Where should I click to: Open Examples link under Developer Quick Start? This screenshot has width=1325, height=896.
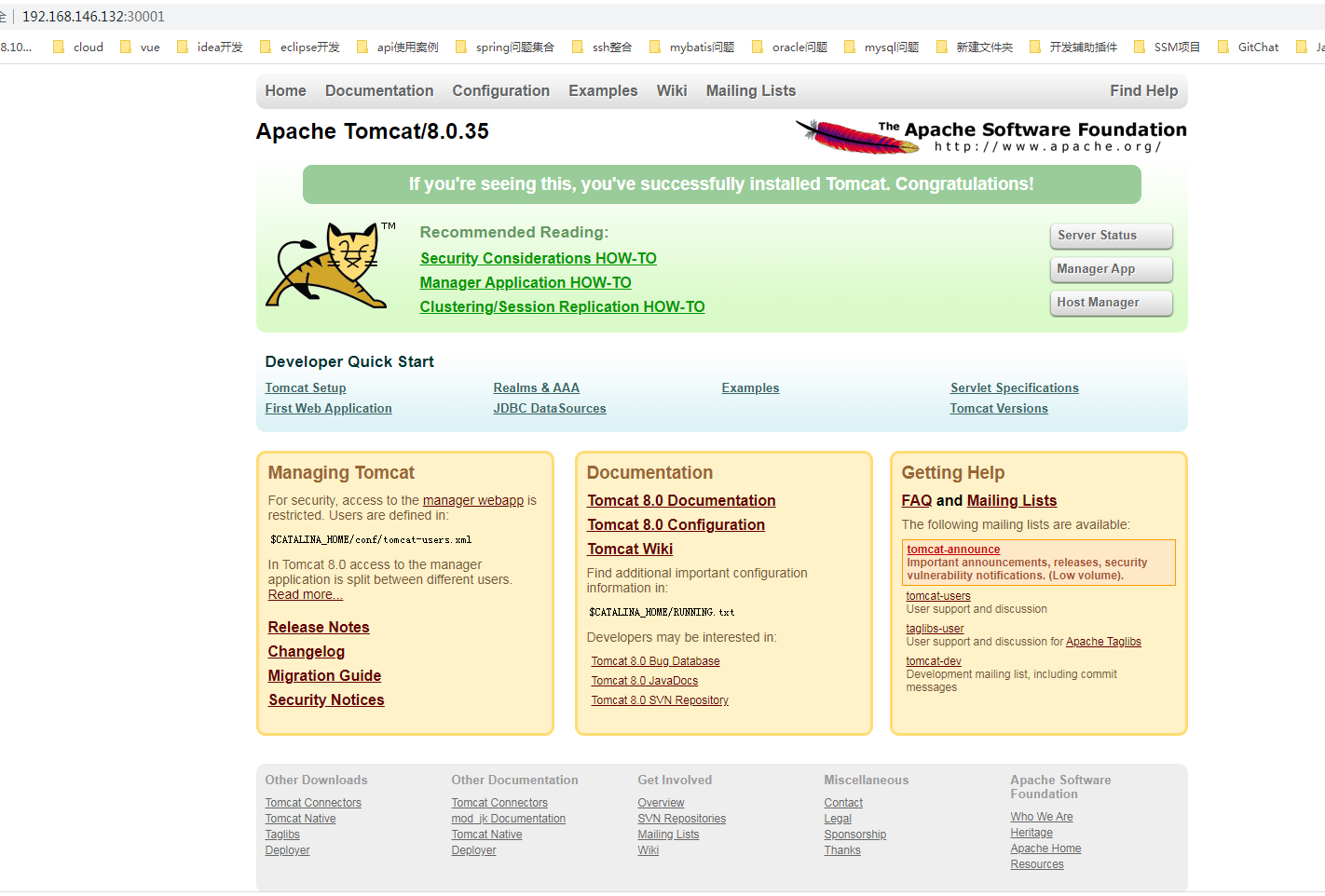pyautogui.click(x=750, y=387)
